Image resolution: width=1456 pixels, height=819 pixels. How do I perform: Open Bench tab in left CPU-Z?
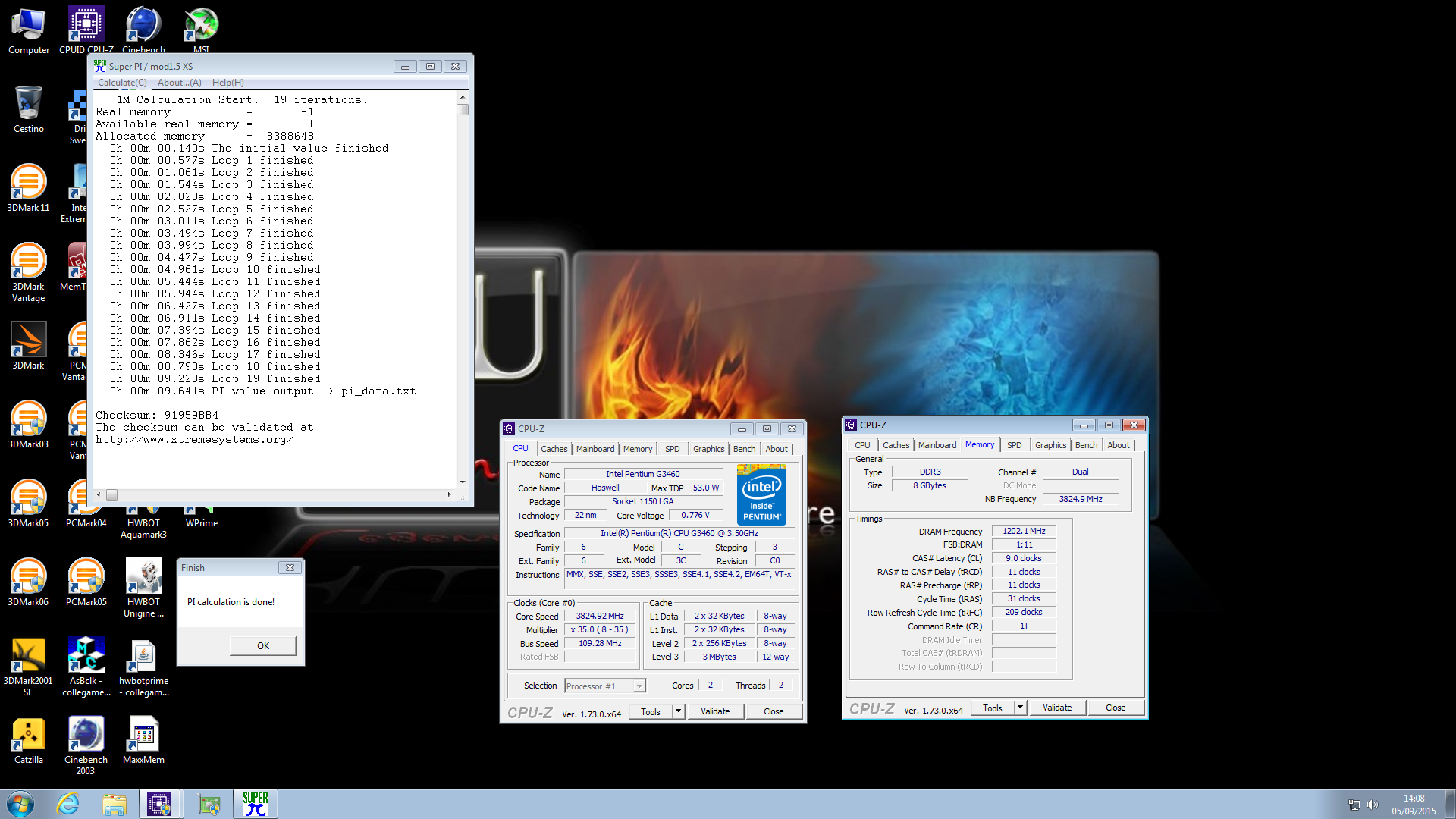pos(744,449)
